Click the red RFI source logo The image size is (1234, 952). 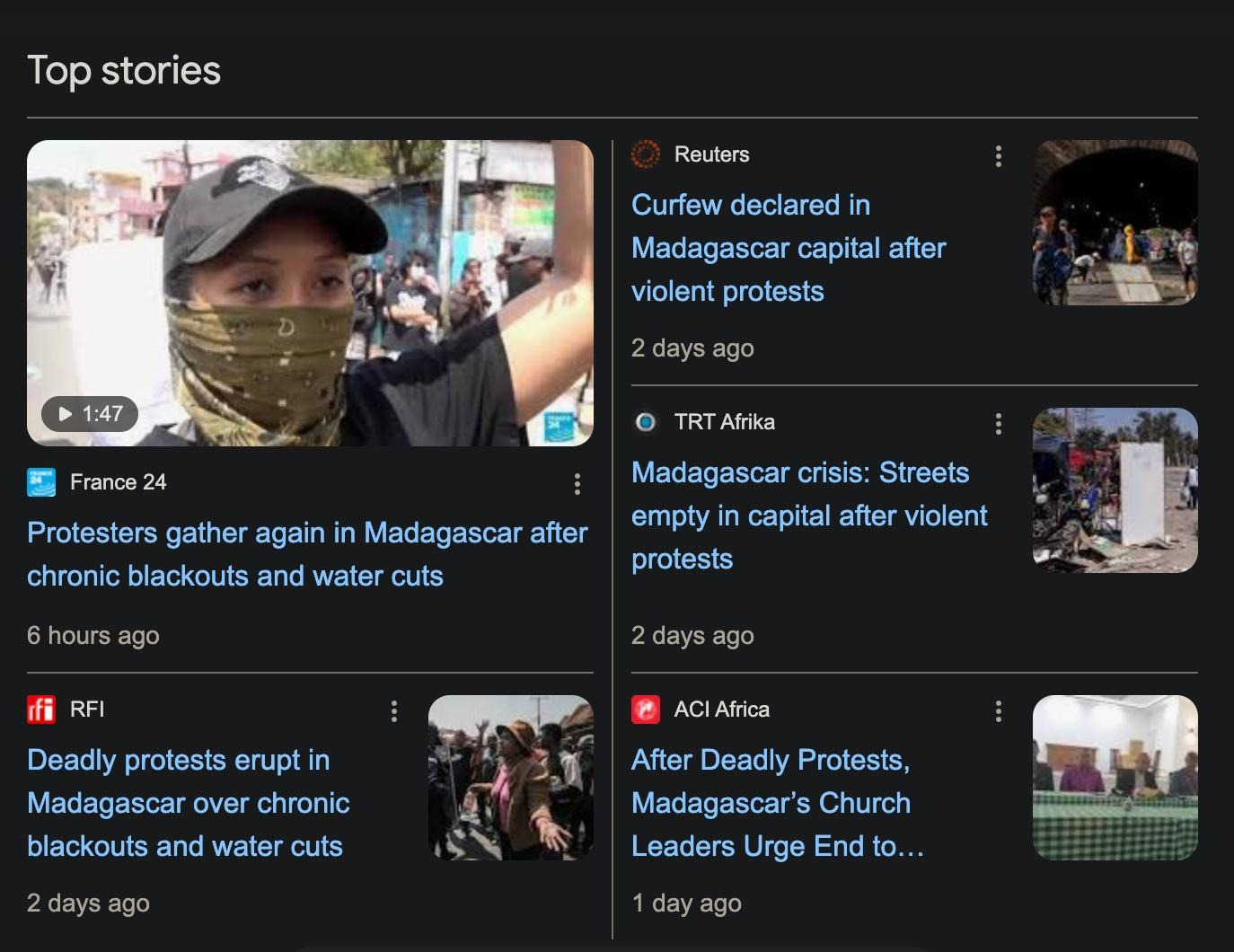[41, 710]
